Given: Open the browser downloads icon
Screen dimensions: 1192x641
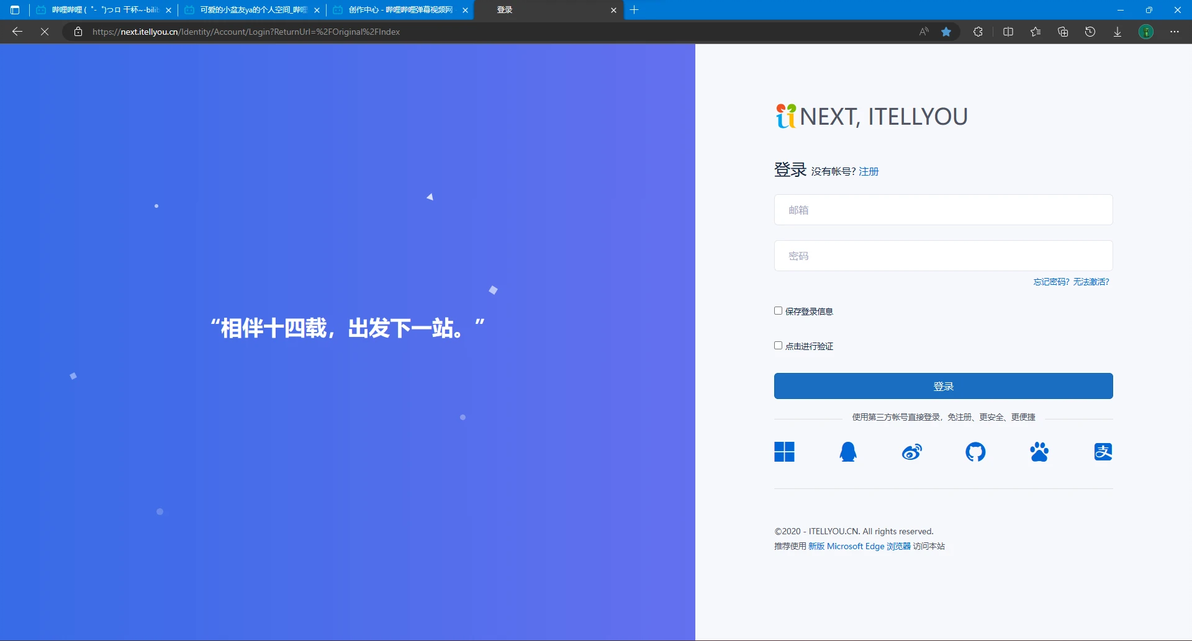Looking at the screenshot, I should 1118,32.
